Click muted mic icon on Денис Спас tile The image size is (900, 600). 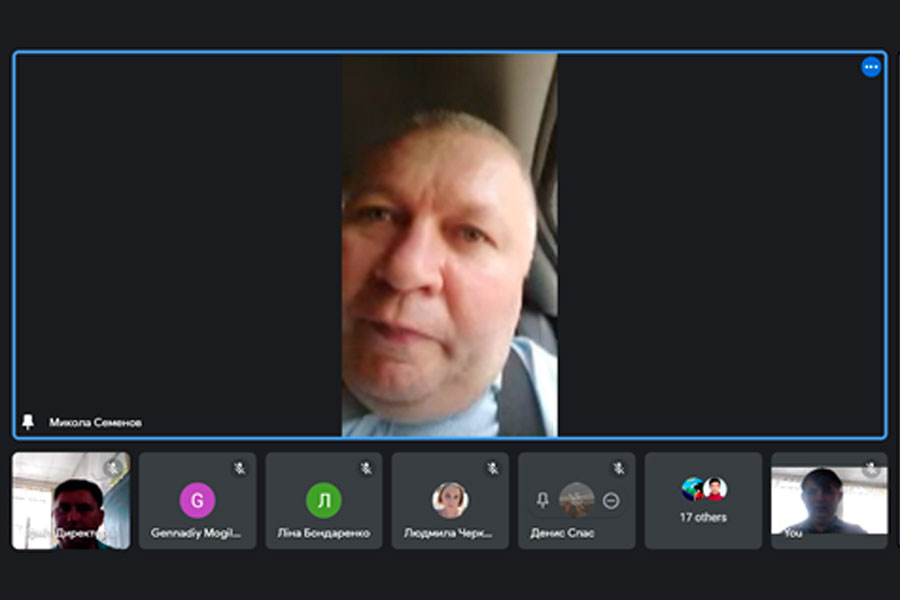[x=619, y=469]
